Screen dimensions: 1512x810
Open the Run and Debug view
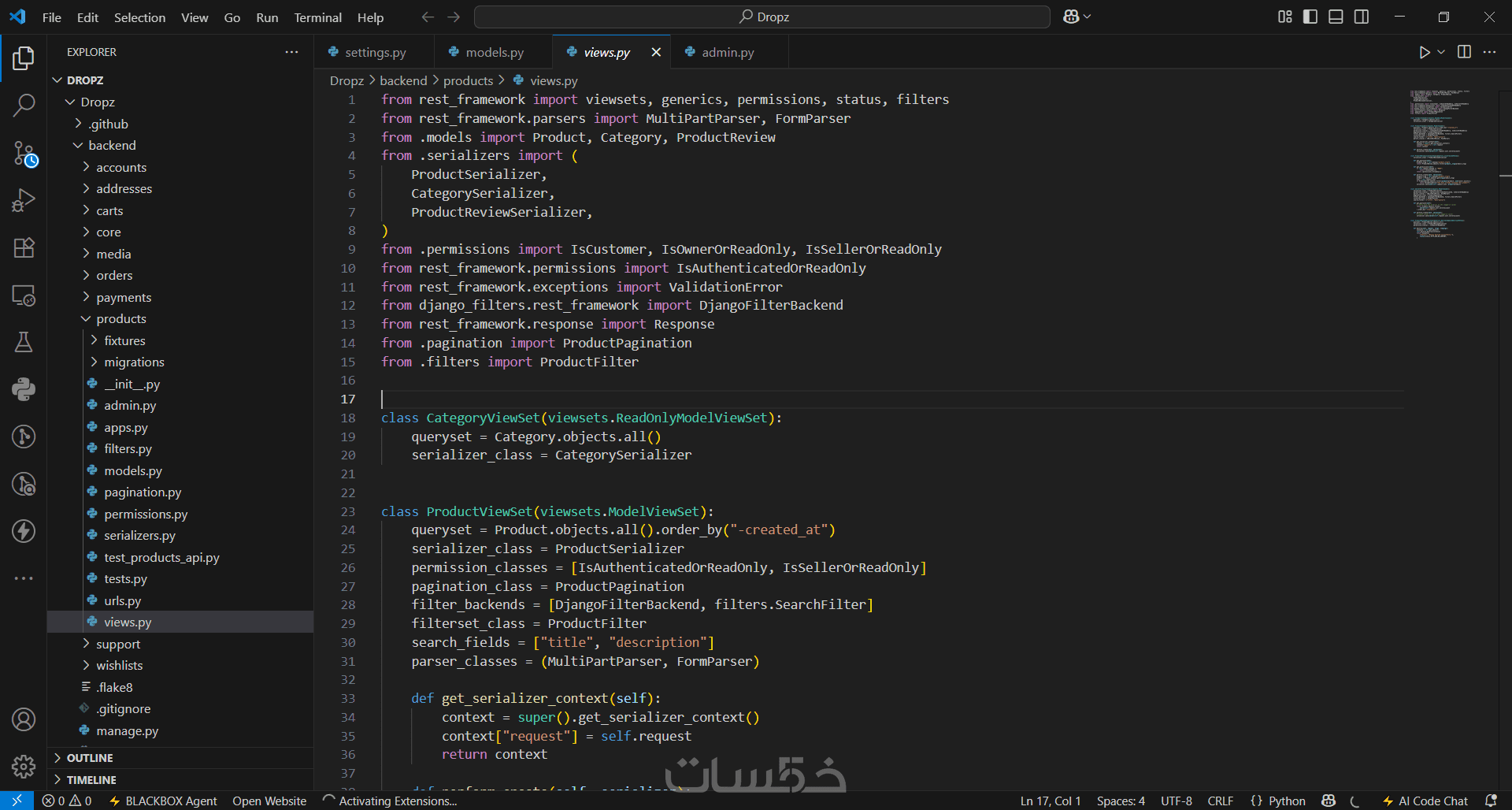[x=24, y=200]
